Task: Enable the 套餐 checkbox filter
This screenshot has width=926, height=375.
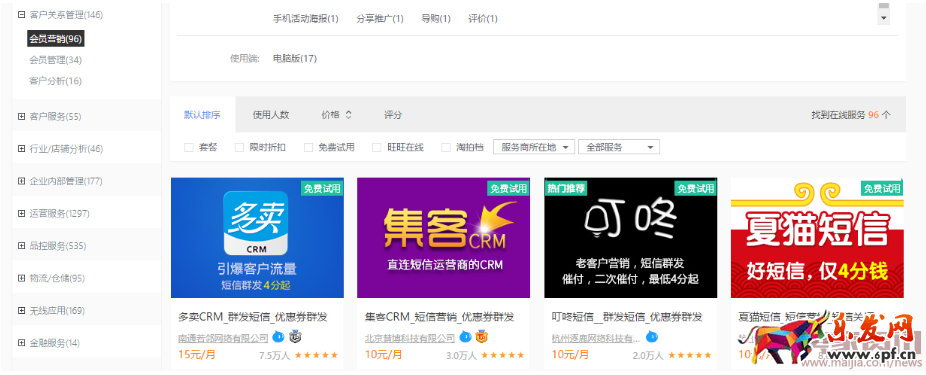Action: tap(189, 148)
